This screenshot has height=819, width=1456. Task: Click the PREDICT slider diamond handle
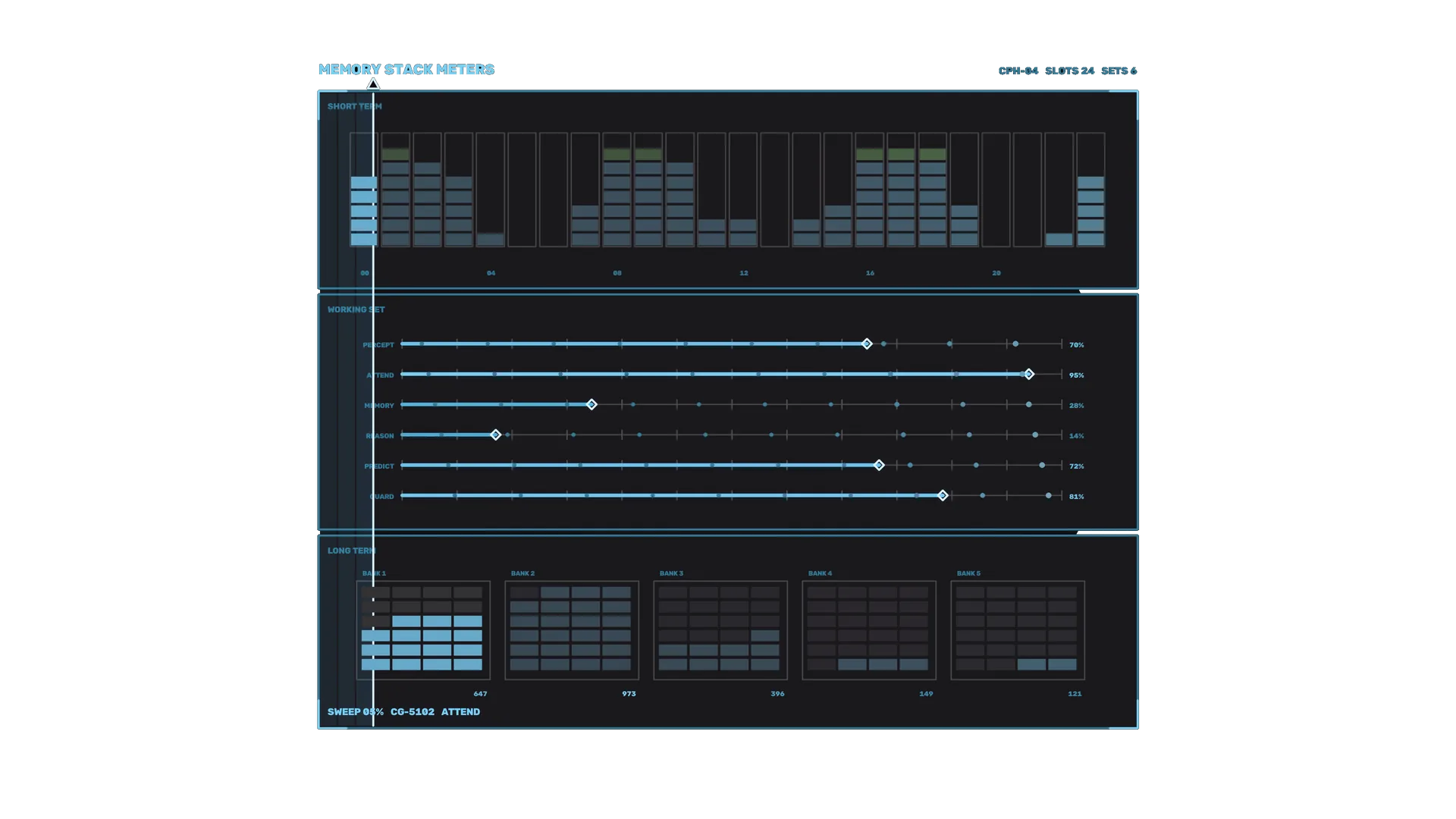pyautogui.click(x=879, y=466)
